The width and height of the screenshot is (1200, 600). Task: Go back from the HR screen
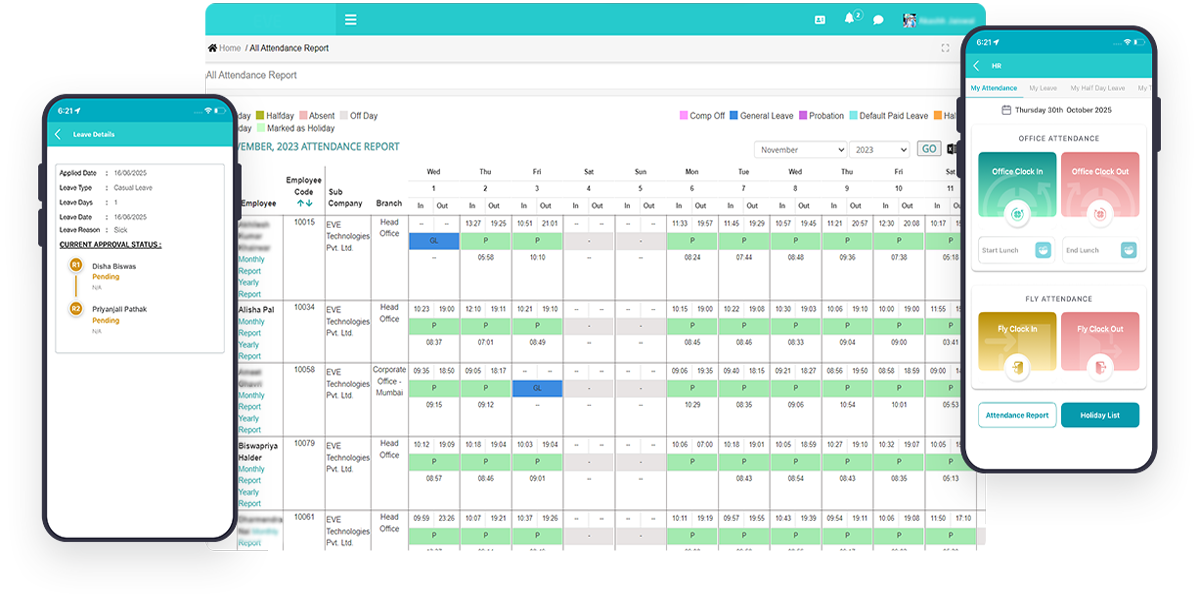click(976, 66)
